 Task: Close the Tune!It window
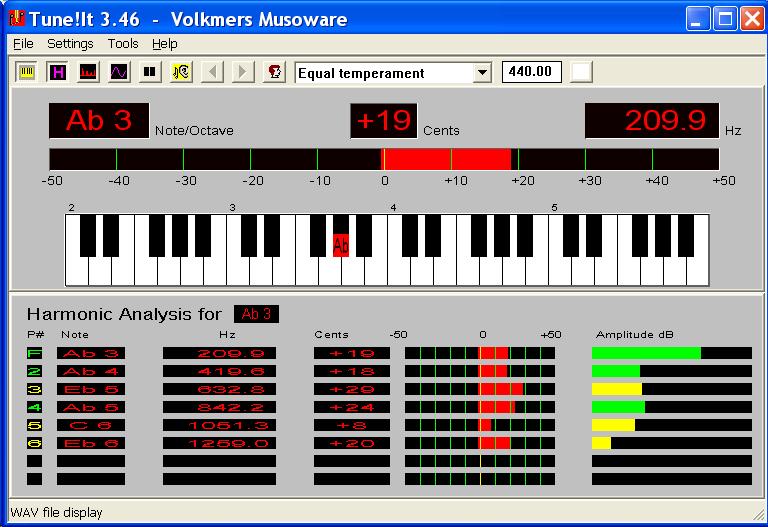(752, 19)
